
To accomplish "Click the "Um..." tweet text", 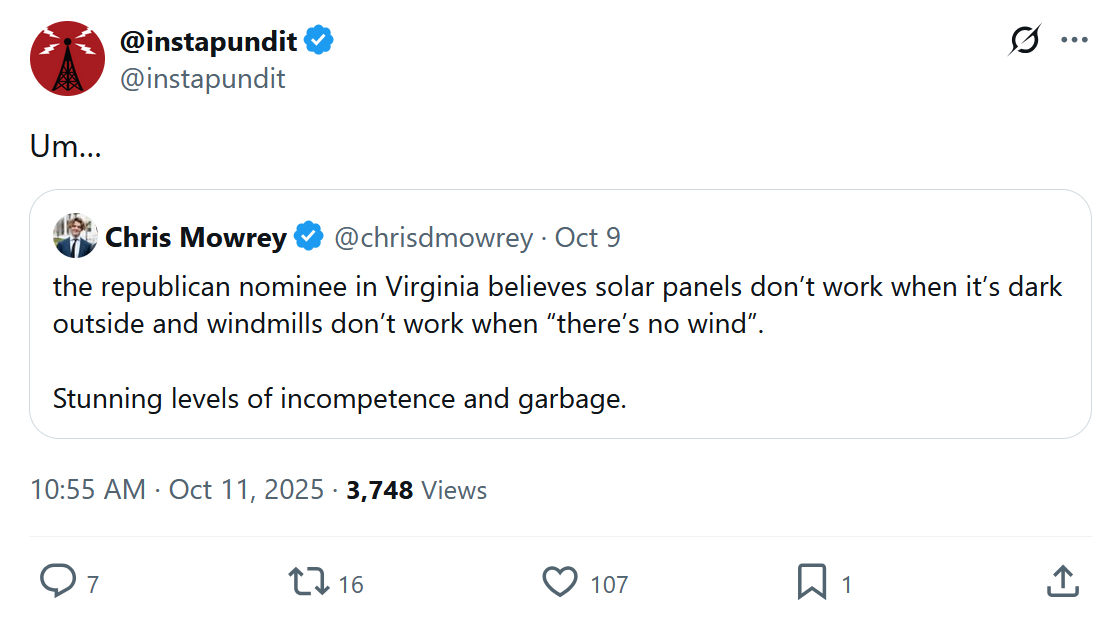I will [66, 147].
